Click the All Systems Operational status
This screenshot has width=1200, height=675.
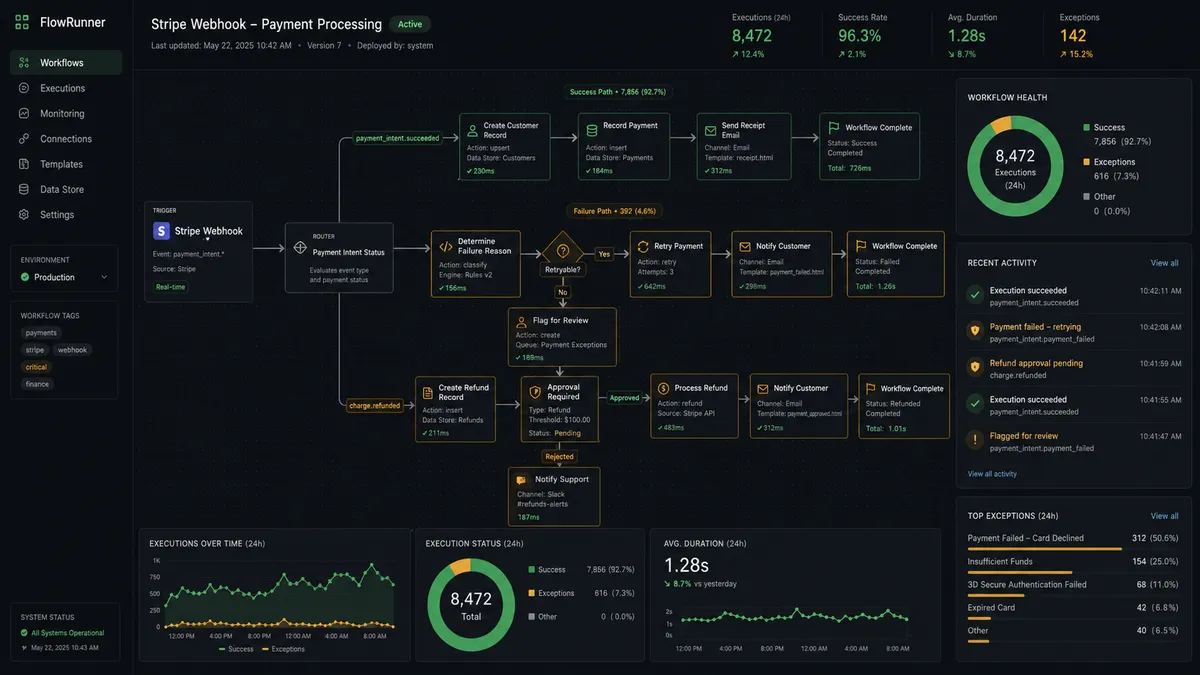tap(62, 633)
